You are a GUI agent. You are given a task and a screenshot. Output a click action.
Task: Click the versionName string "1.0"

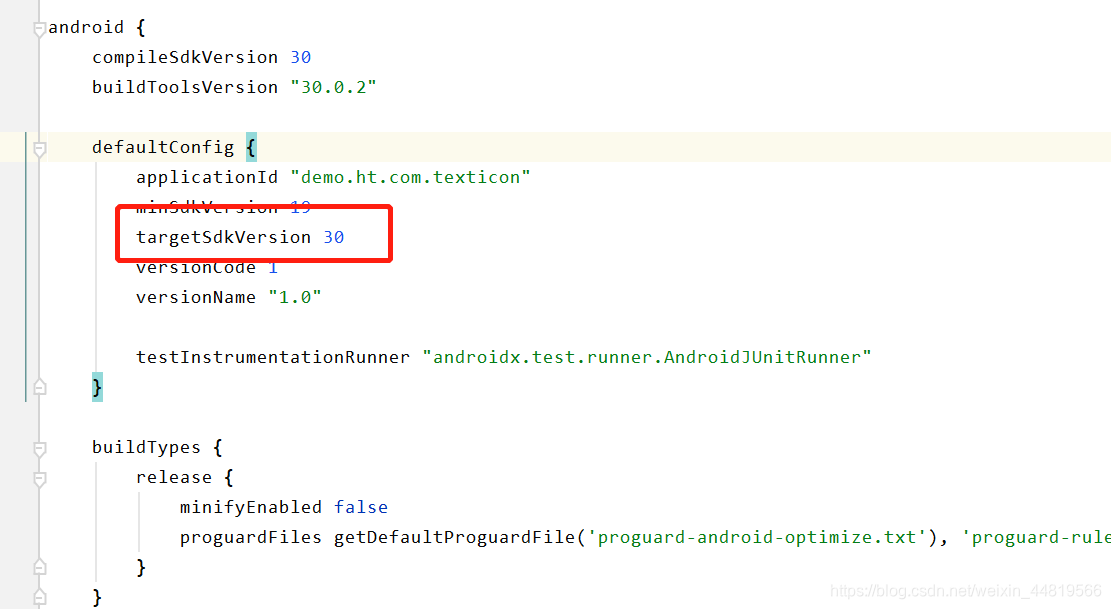[x=295, y=297]
